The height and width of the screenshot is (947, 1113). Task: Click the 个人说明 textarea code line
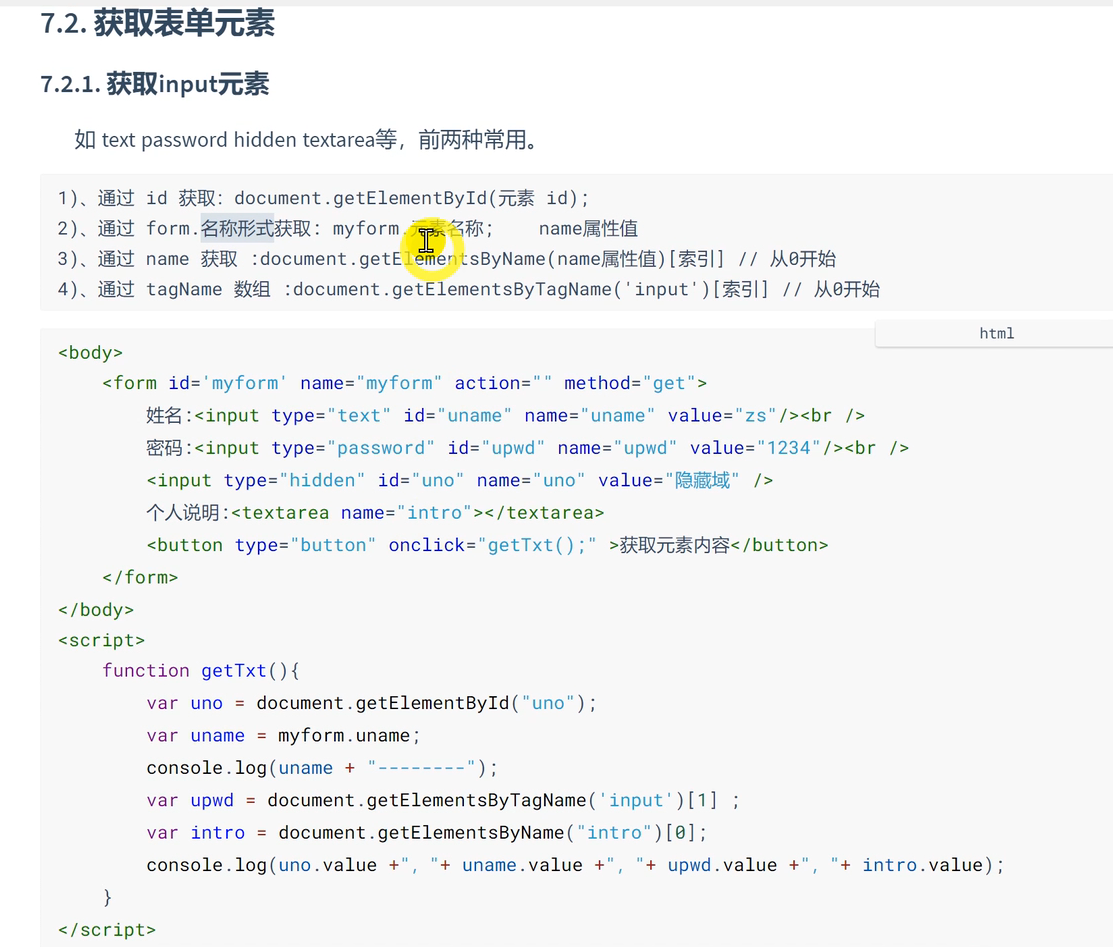coord(375,513)
